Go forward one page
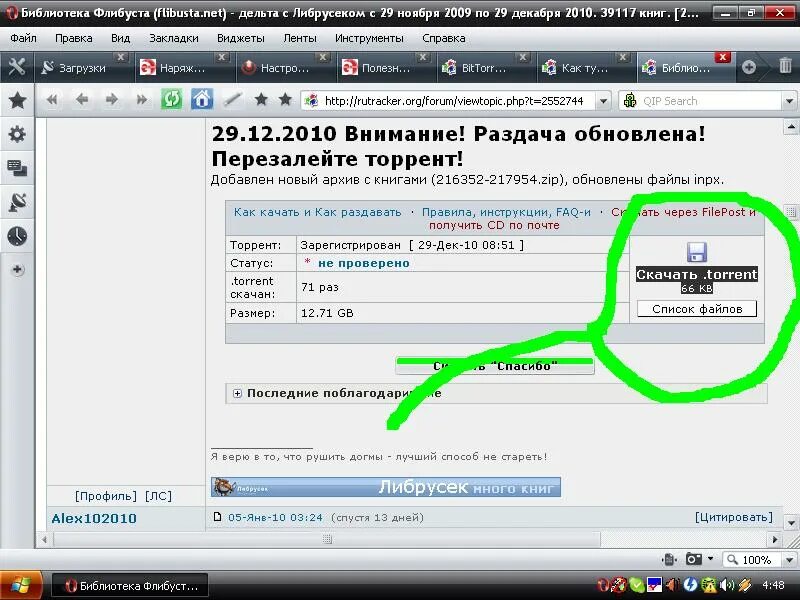This screenshot has height=600, width=800. click(x=111, y=100)
